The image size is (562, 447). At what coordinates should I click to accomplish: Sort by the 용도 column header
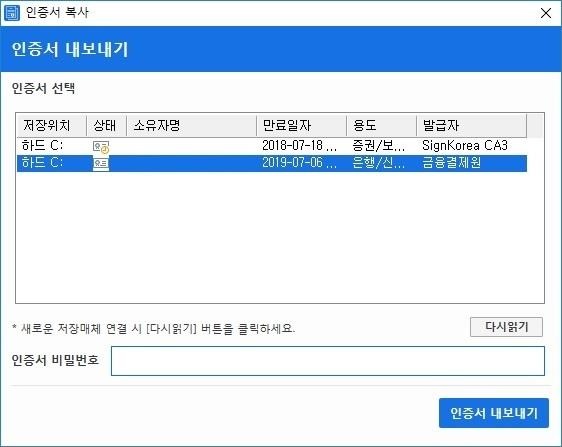[x=381, y=125]
